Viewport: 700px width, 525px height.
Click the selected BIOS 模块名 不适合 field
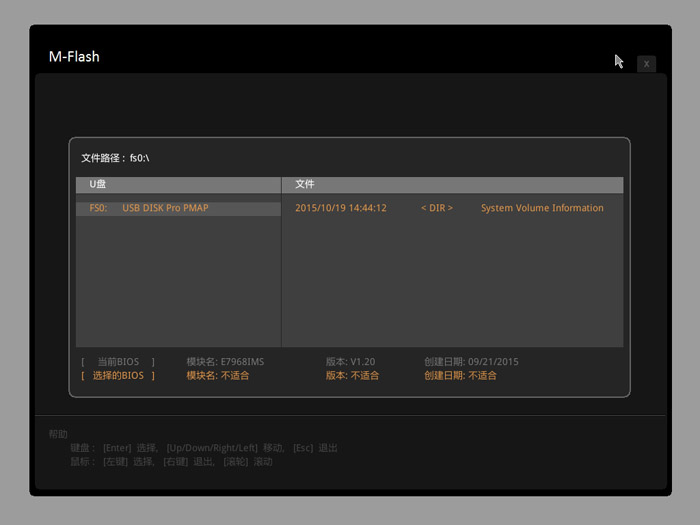[x=217, y=375]
